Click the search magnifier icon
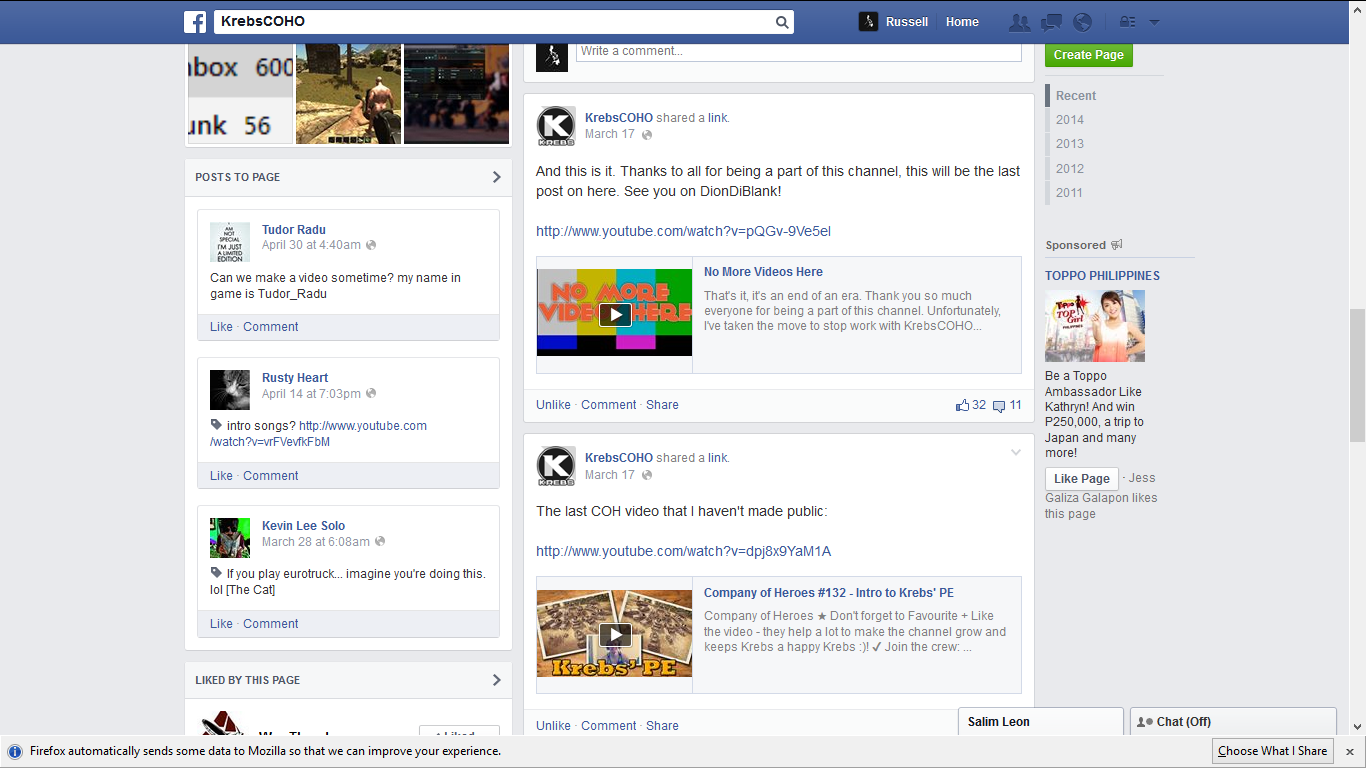 point(782,22)
